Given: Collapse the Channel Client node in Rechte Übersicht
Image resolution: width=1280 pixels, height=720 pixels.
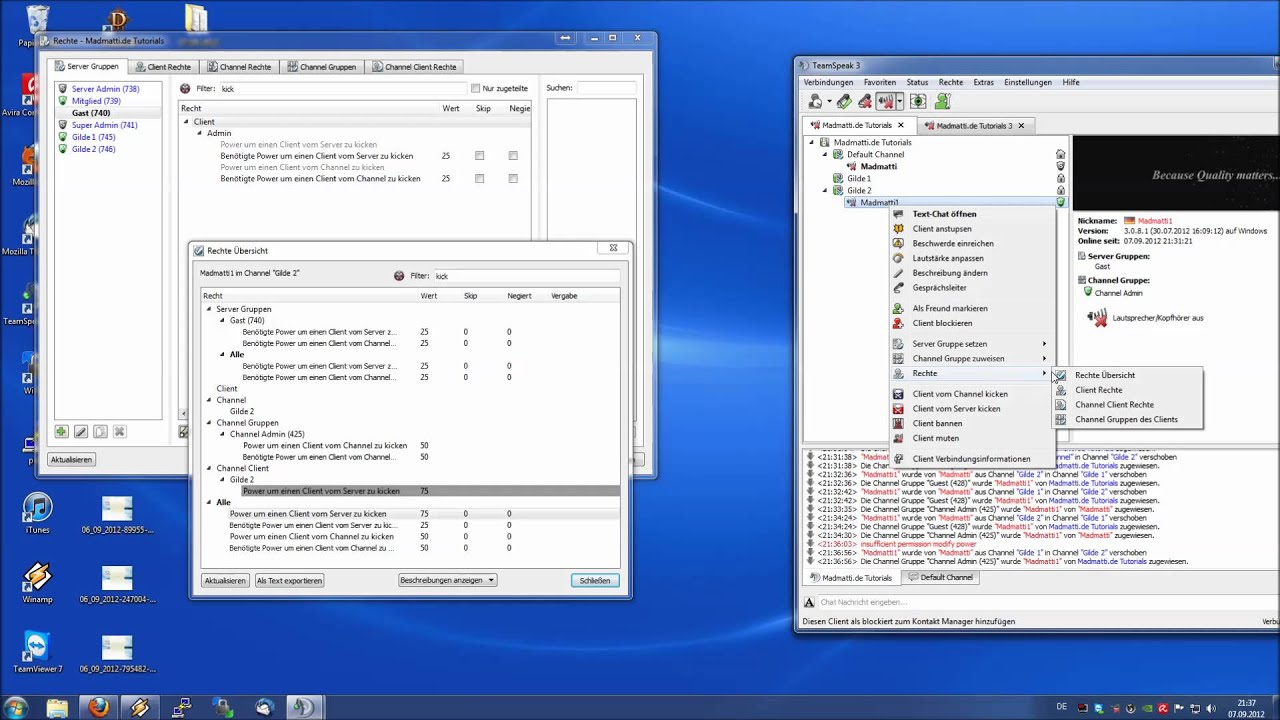Looking at the screenshot, I should coord(209,468).
